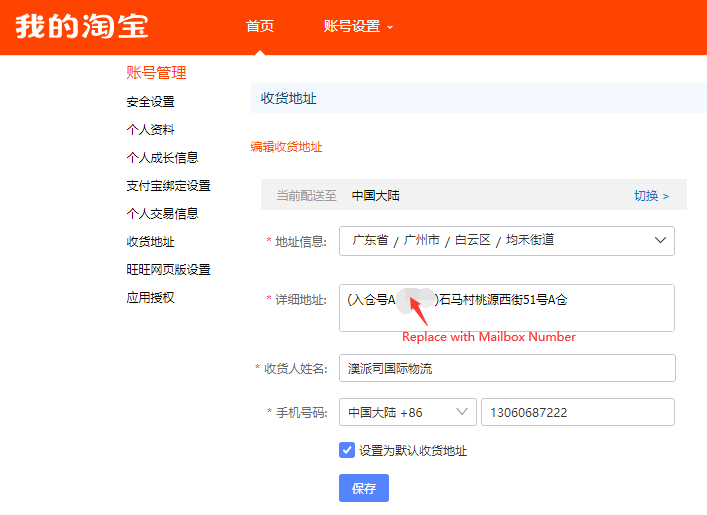Click the 保存 button
Image resolution: width=707 pixels, height=515 pixels.
click(364, 488)
